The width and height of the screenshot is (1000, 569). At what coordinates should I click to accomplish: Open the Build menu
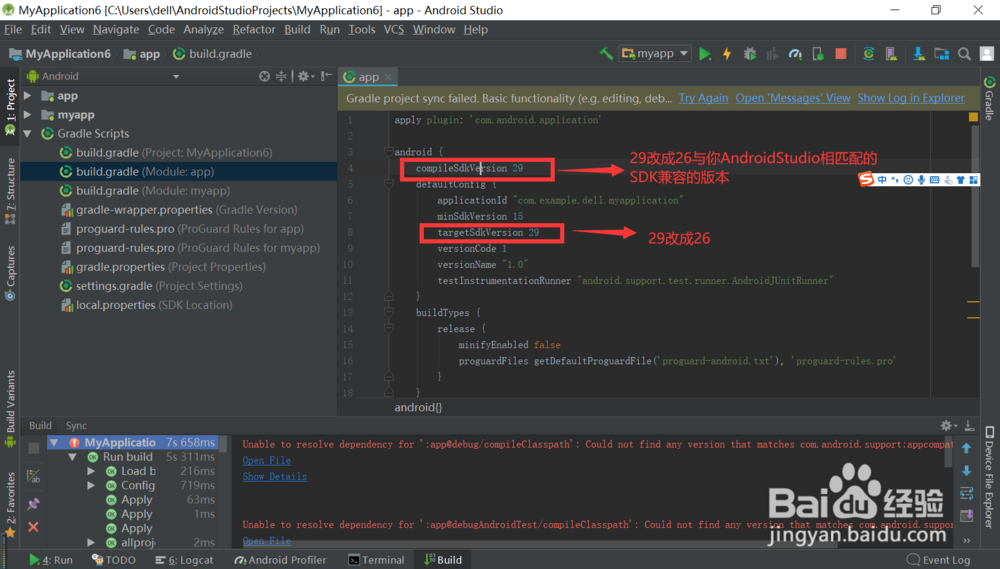point(297,29)
